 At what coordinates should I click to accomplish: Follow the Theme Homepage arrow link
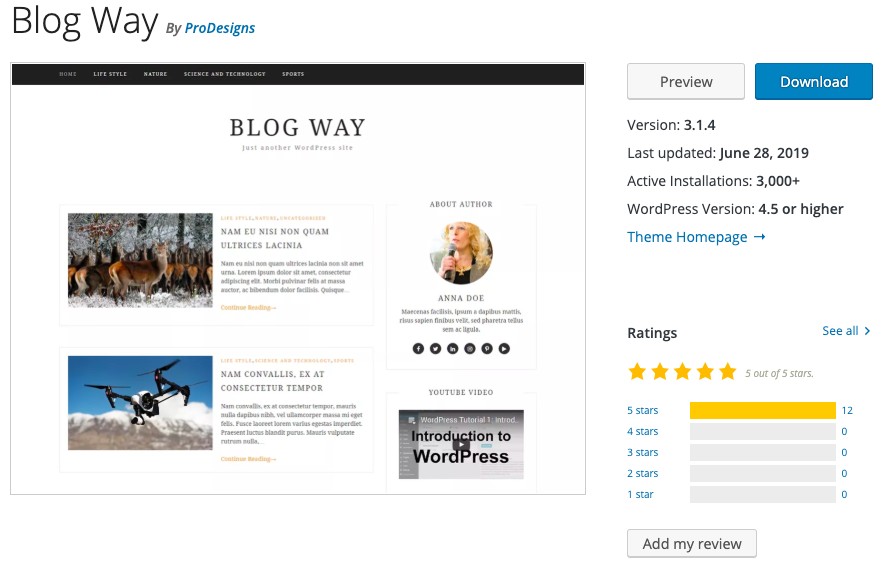[x=696, y=237]
